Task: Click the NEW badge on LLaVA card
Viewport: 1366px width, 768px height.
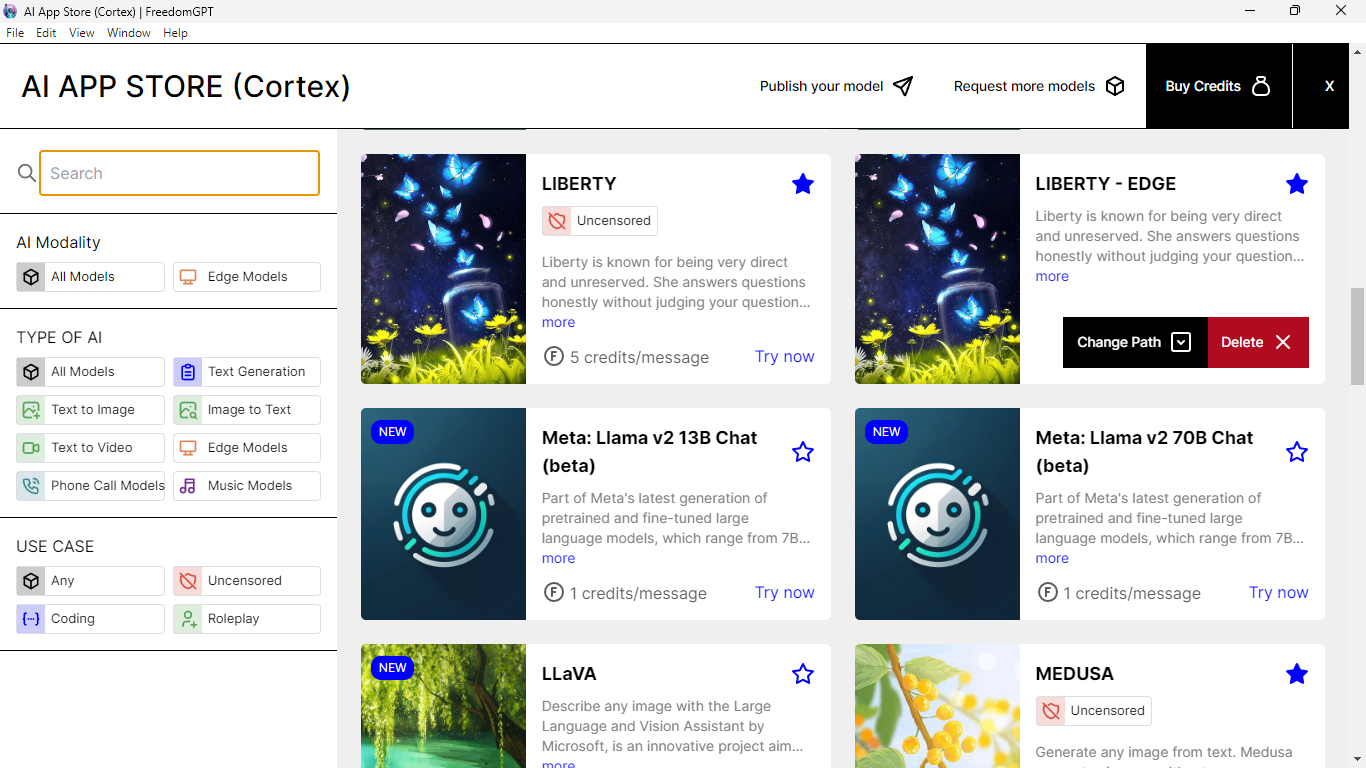Action: click(392, 668)
